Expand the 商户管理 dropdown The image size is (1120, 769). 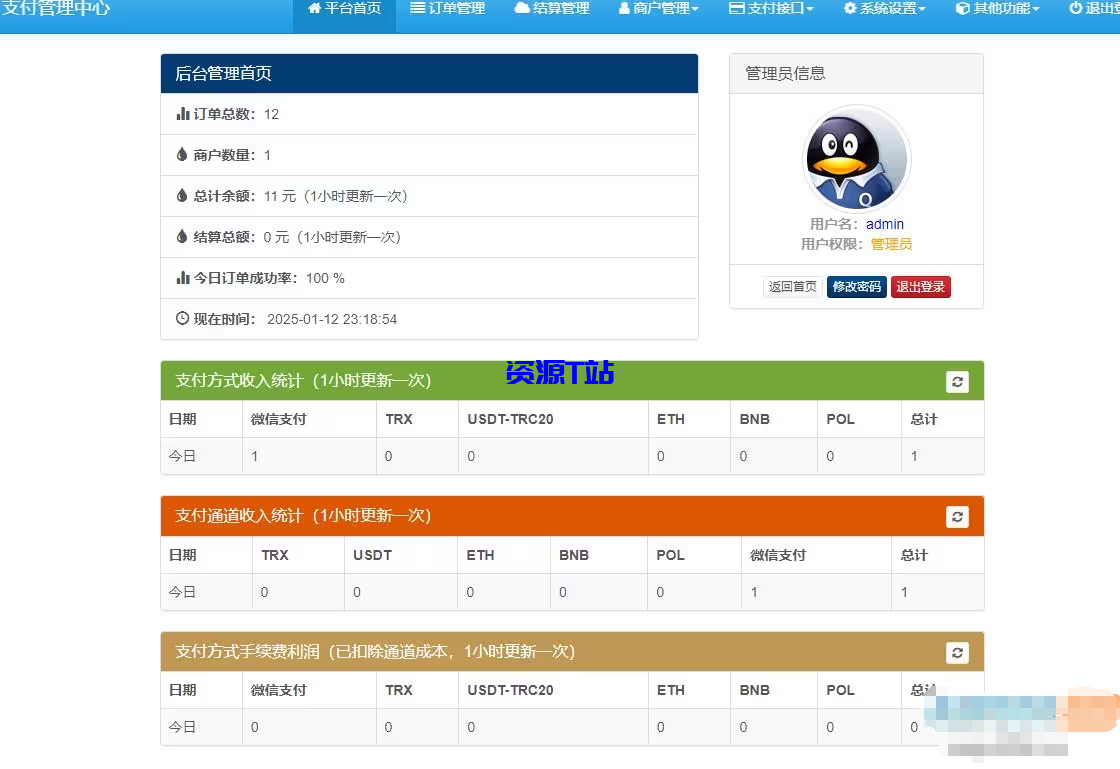pyautogui.click(x=658, y=8)
